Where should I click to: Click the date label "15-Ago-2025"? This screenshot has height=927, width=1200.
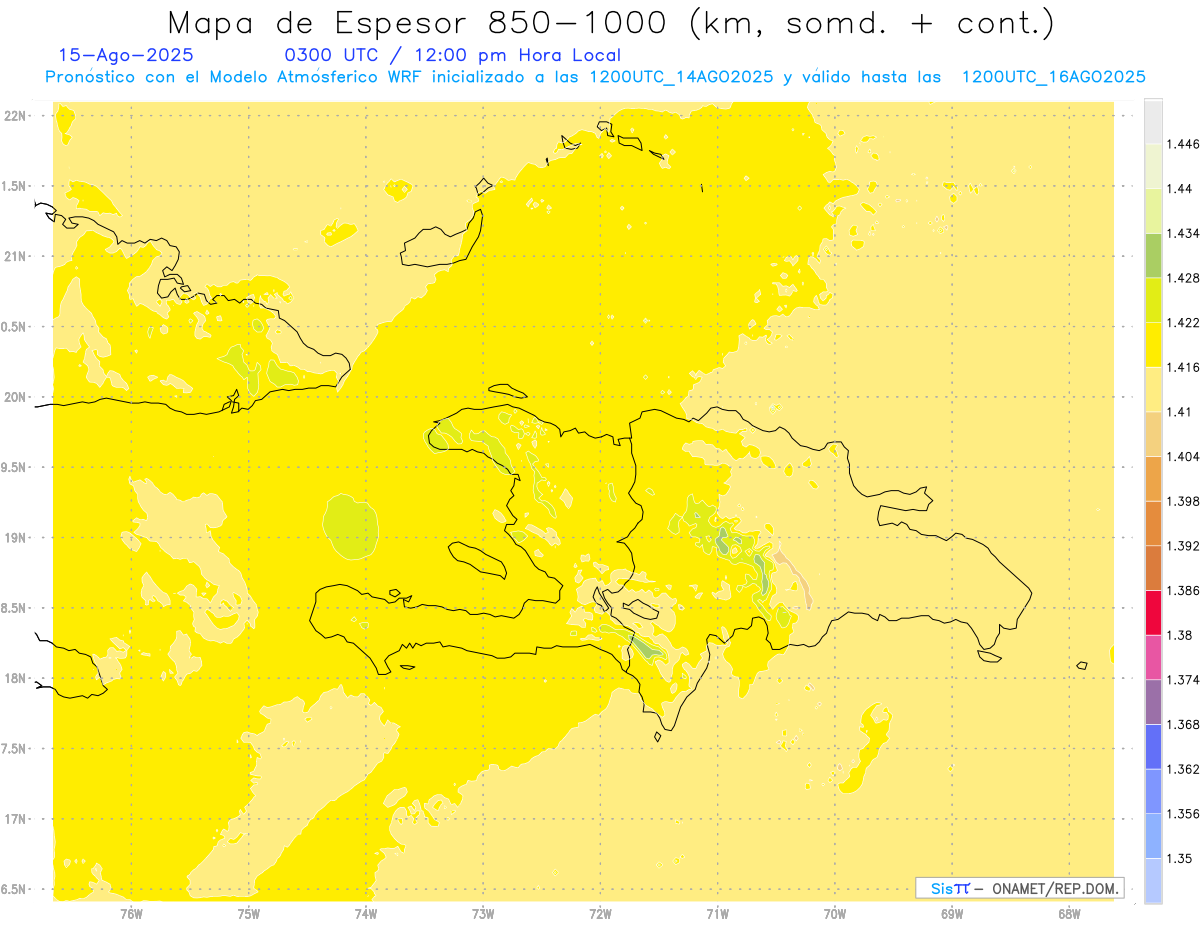(126, 55)
